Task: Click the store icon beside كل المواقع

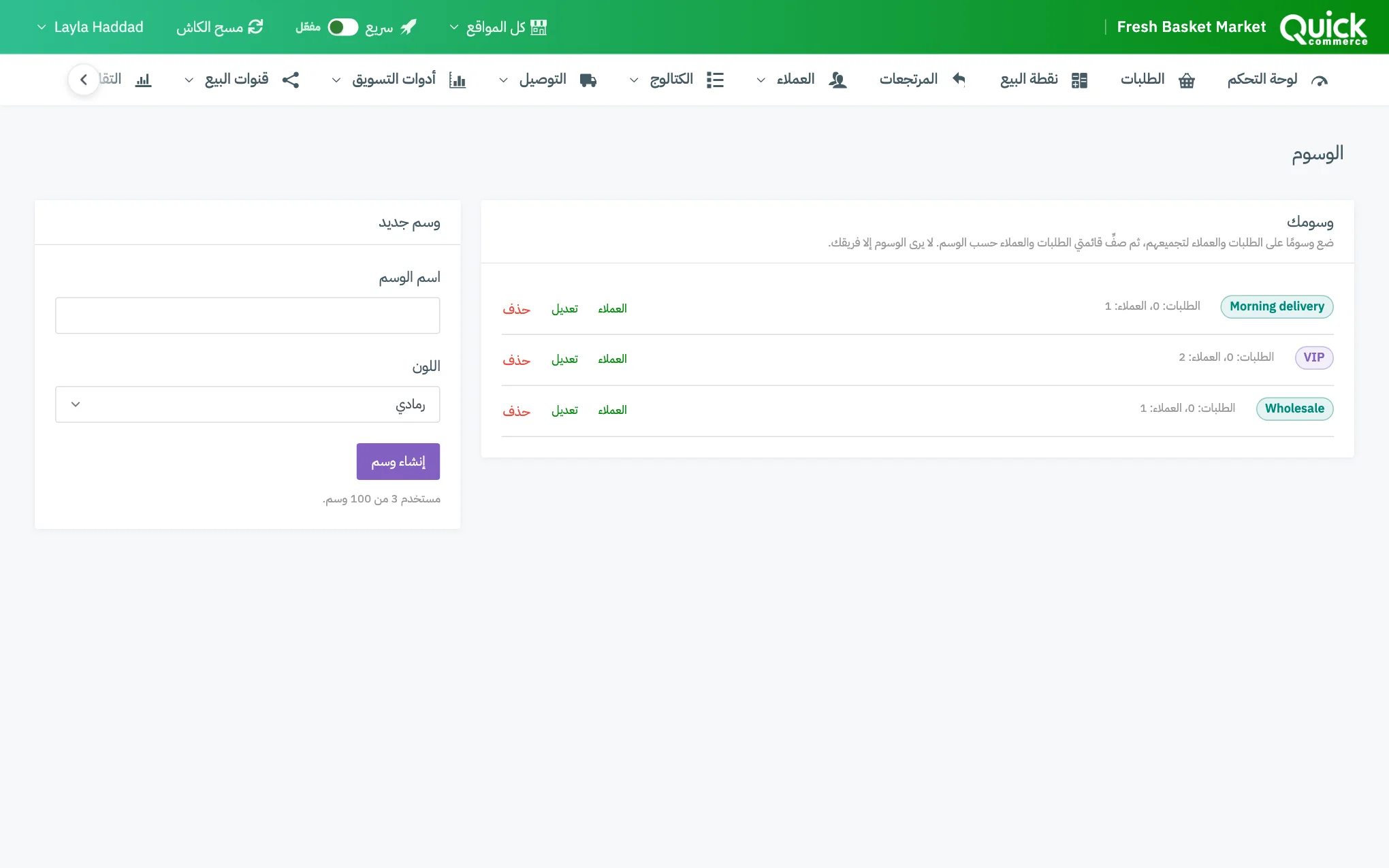Action: point(539,27)
